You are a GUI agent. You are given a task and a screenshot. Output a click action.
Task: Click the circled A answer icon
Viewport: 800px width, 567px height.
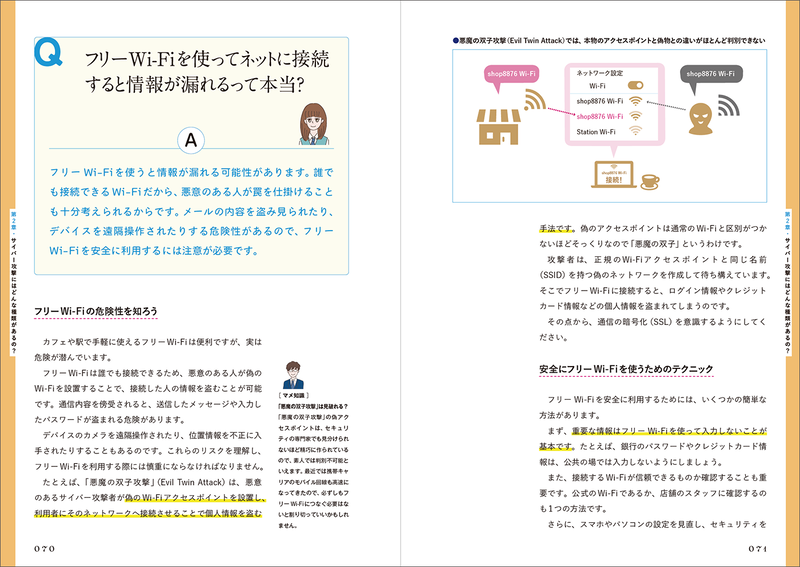(x=191, y=140)
